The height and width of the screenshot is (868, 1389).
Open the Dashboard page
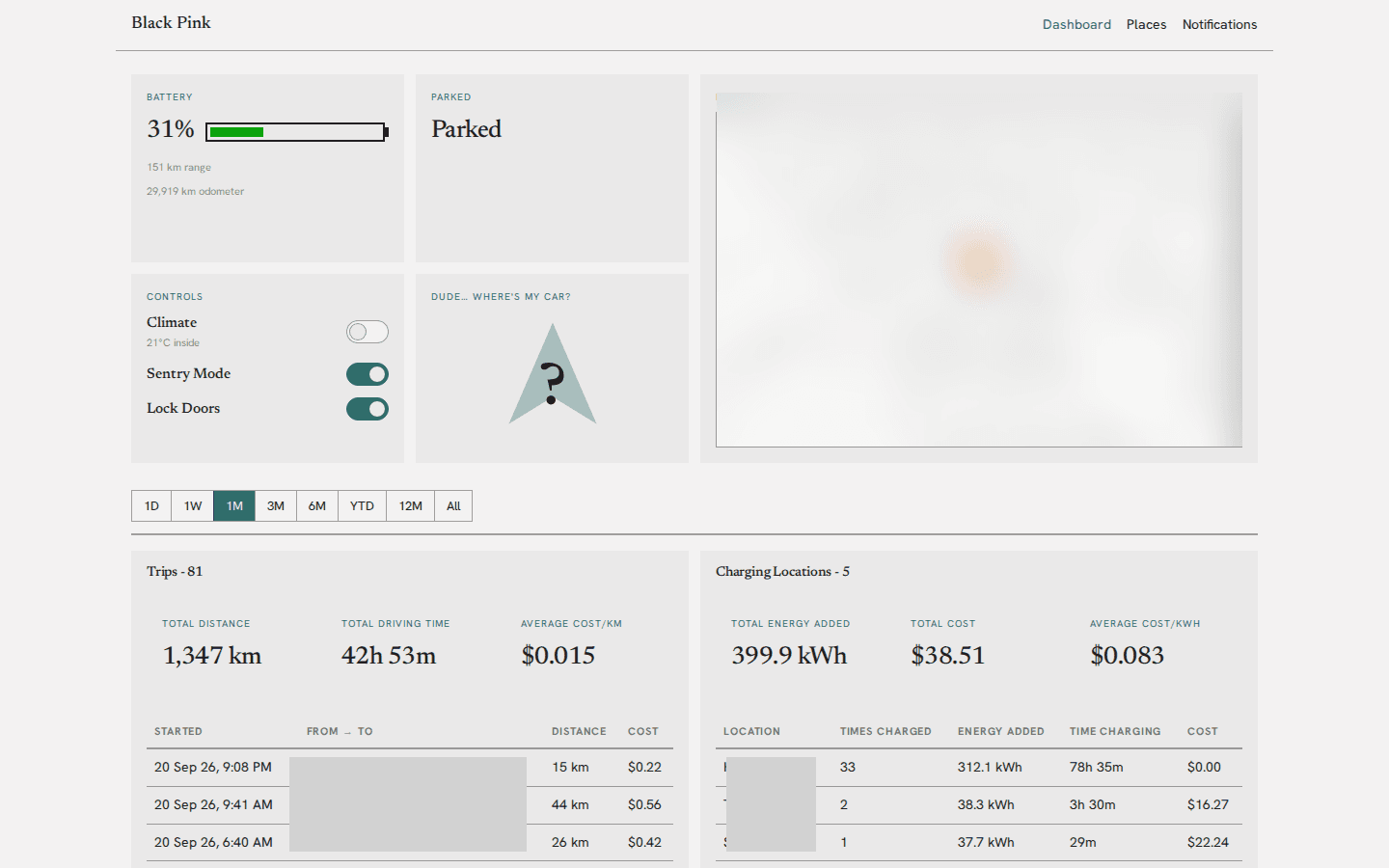tap(1076, 24)
